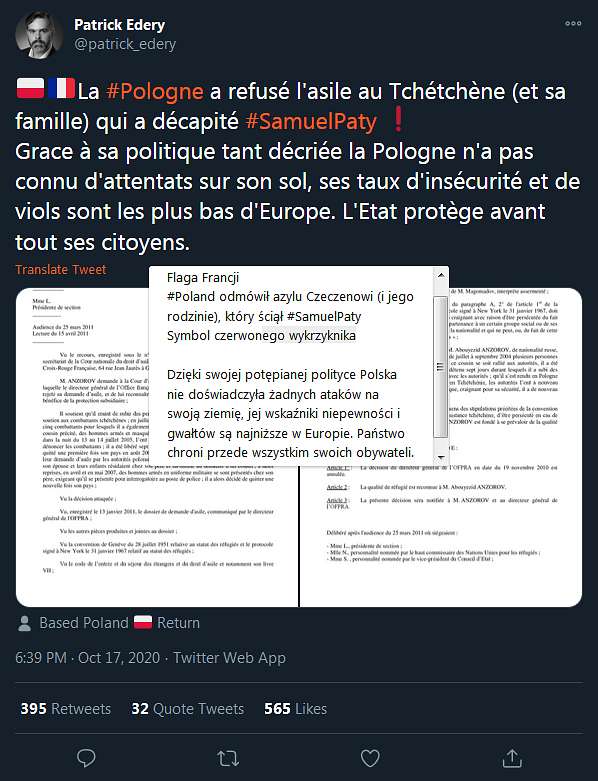View the 565 Likes list
This screenshot has width=598, height=781.
click(x=296, y=709)
